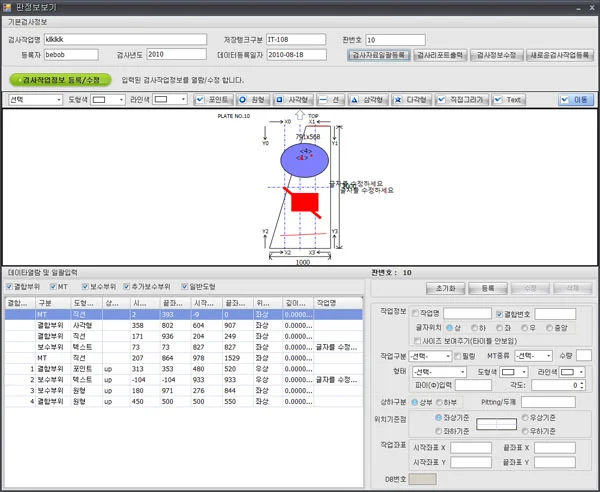Select row 1 결함부위 포인트
The image size is (600, 492).
(184, 369)
